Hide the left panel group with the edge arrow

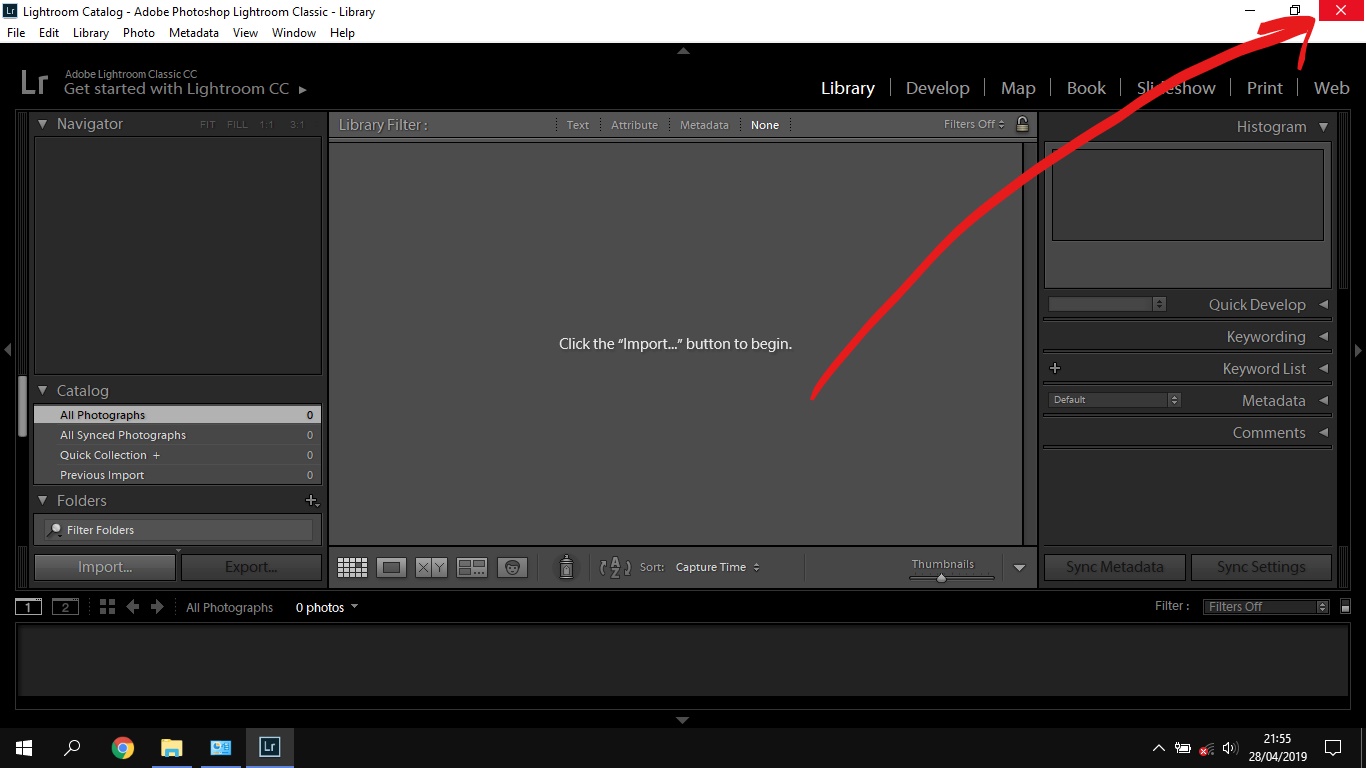click(x=7, y=350)
